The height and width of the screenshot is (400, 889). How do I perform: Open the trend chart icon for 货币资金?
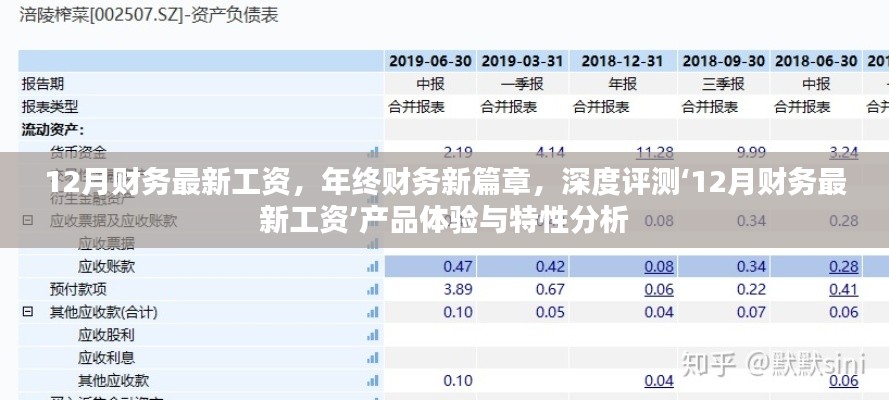pos(373,152)
